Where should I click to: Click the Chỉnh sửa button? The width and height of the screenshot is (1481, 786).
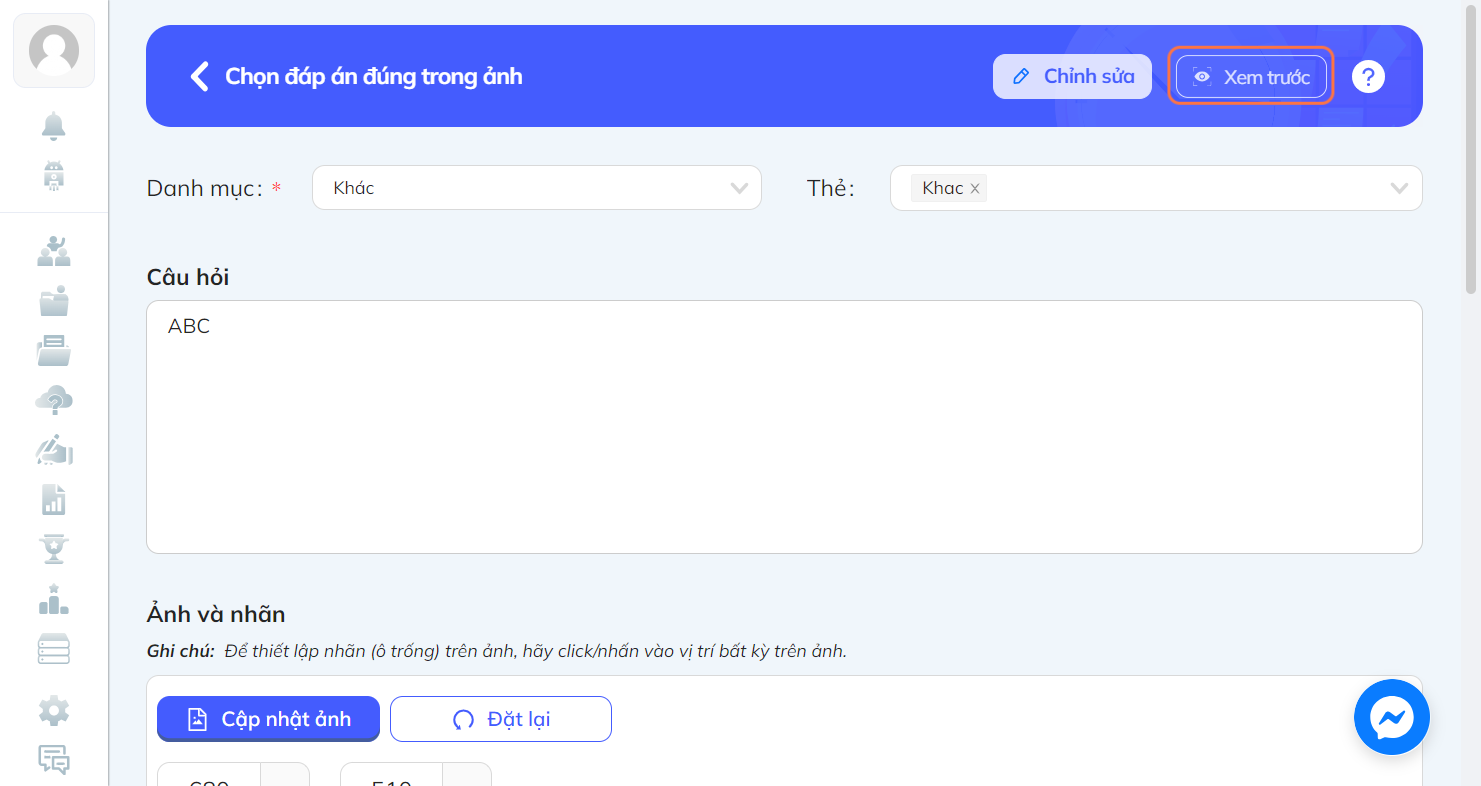(x=1072, y=76)
